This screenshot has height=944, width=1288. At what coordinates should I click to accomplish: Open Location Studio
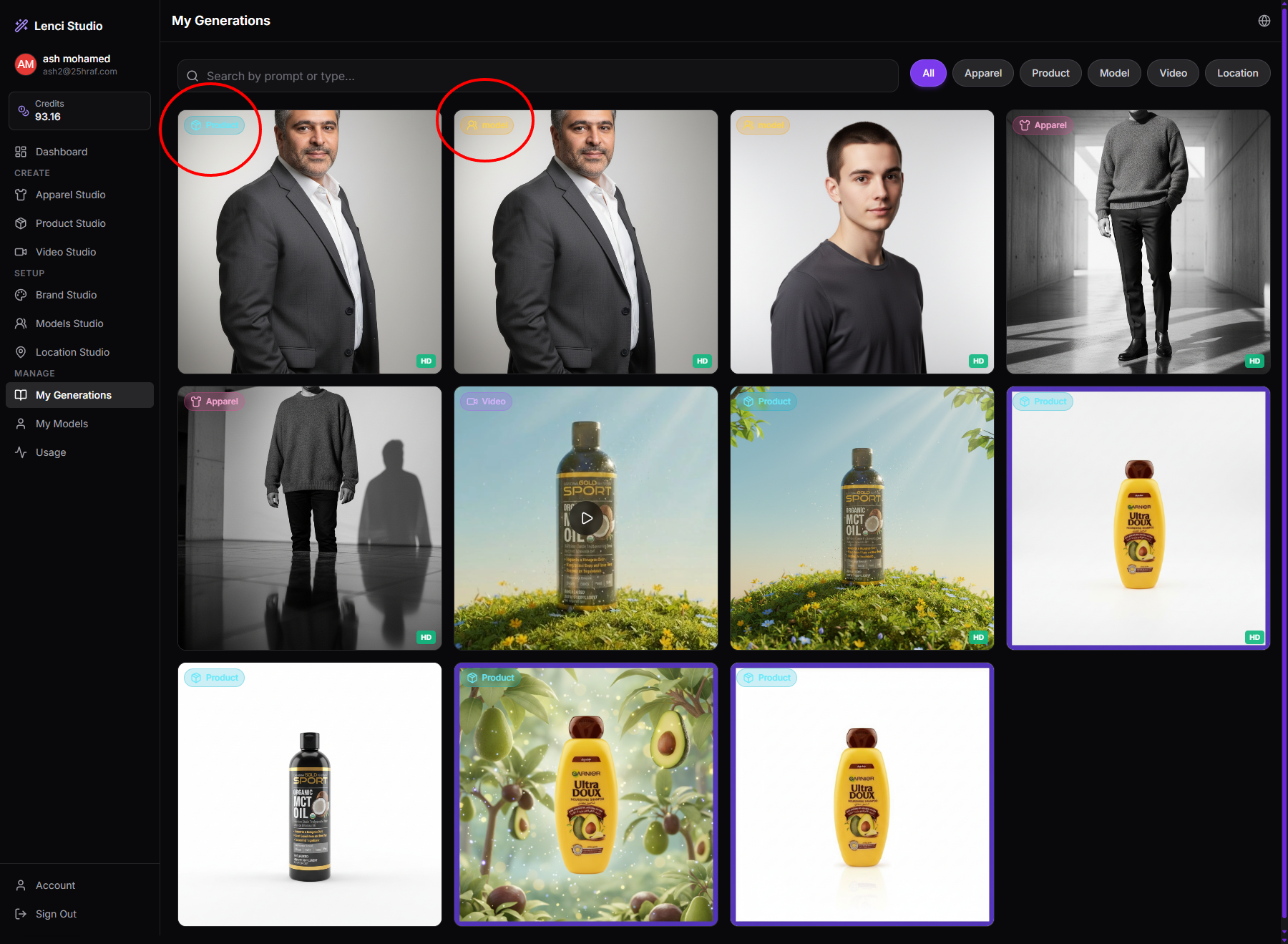coord(72,352)
